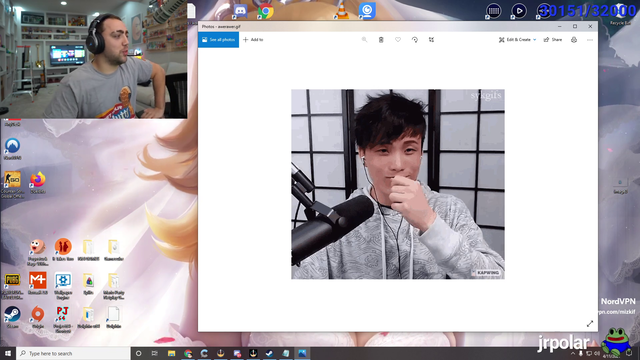The image size is (640, 360).
Task: Open the blue webcam app desktop shortcut
Action: 367,11
